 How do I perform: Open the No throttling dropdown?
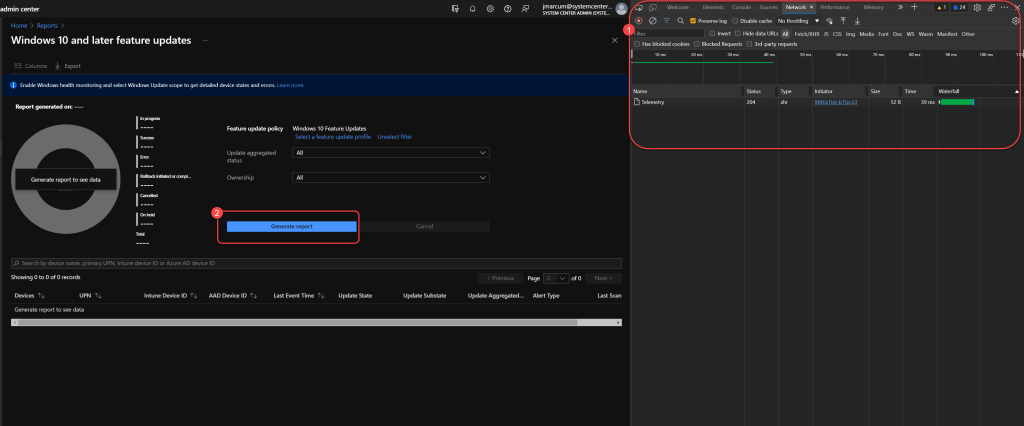pos(799,20)
